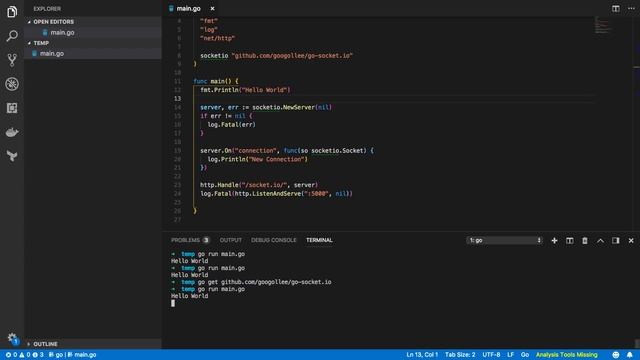Screen dimensions: 640x360
Task: Select main.go under Open Editors
Action: (93, 32)
